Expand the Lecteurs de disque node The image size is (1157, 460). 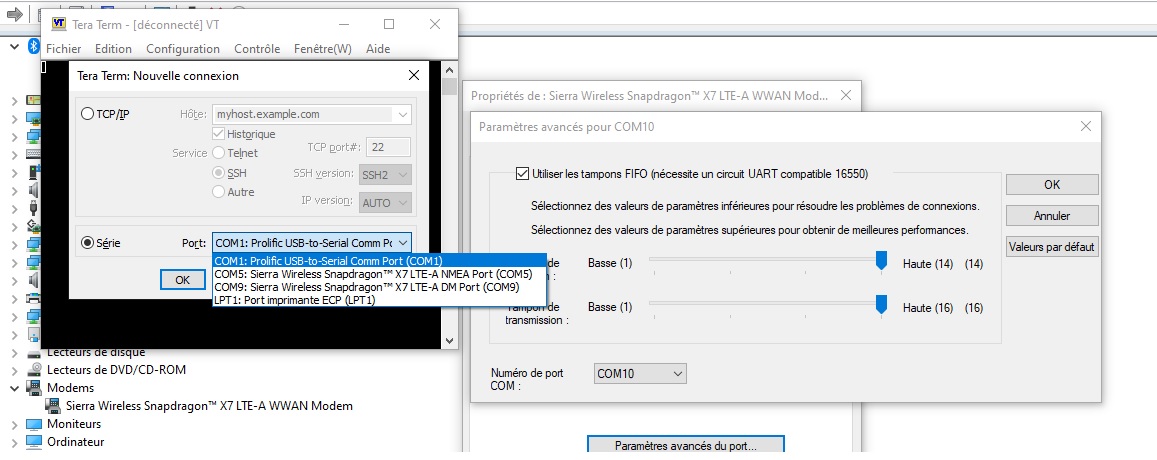(14, 352)
